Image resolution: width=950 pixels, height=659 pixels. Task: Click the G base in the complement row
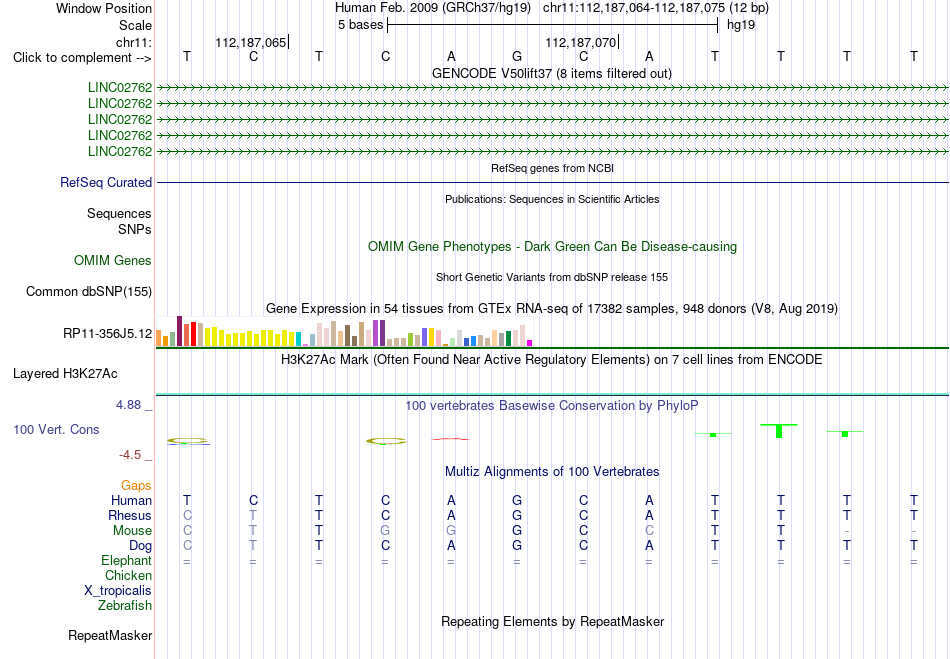pyautogui.click(x=517, y=56)
